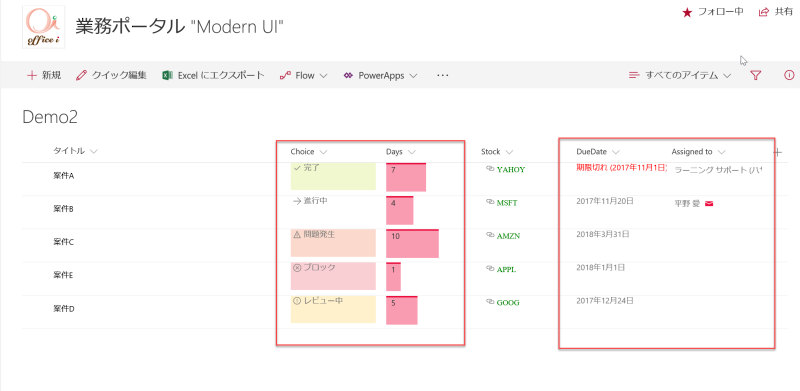This screenshot has width=800, height=391.
Task: Open the information details pane icon
Action: (x=789, y=76)
